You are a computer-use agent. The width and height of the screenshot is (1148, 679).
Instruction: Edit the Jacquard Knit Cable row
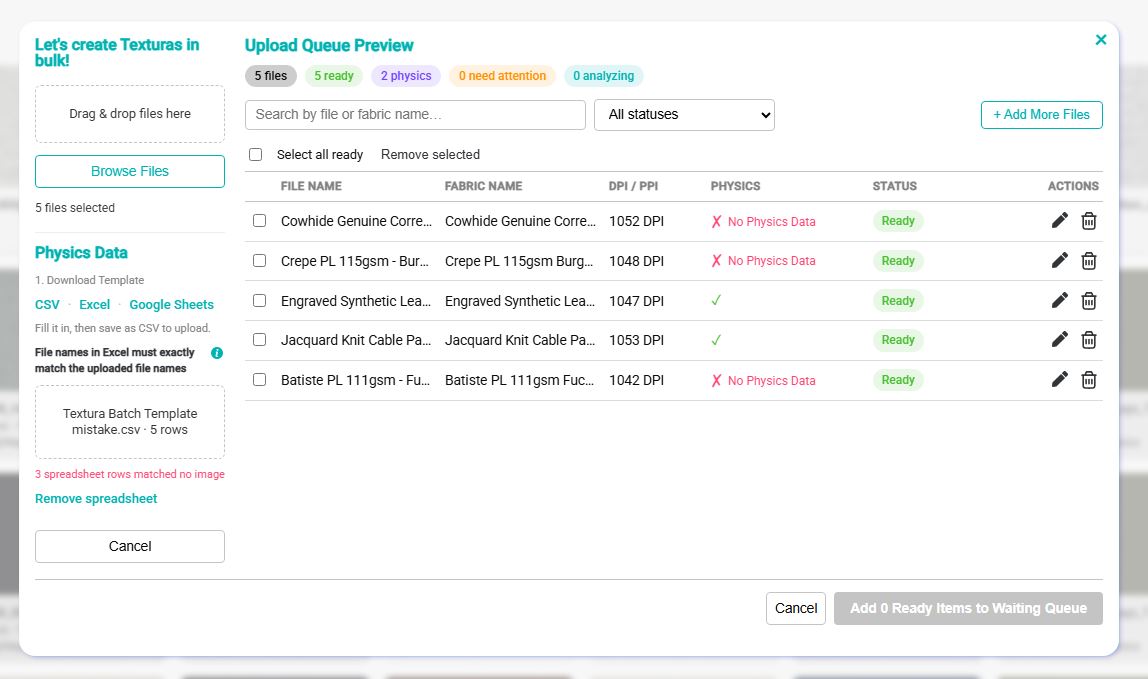point(1059,339)
